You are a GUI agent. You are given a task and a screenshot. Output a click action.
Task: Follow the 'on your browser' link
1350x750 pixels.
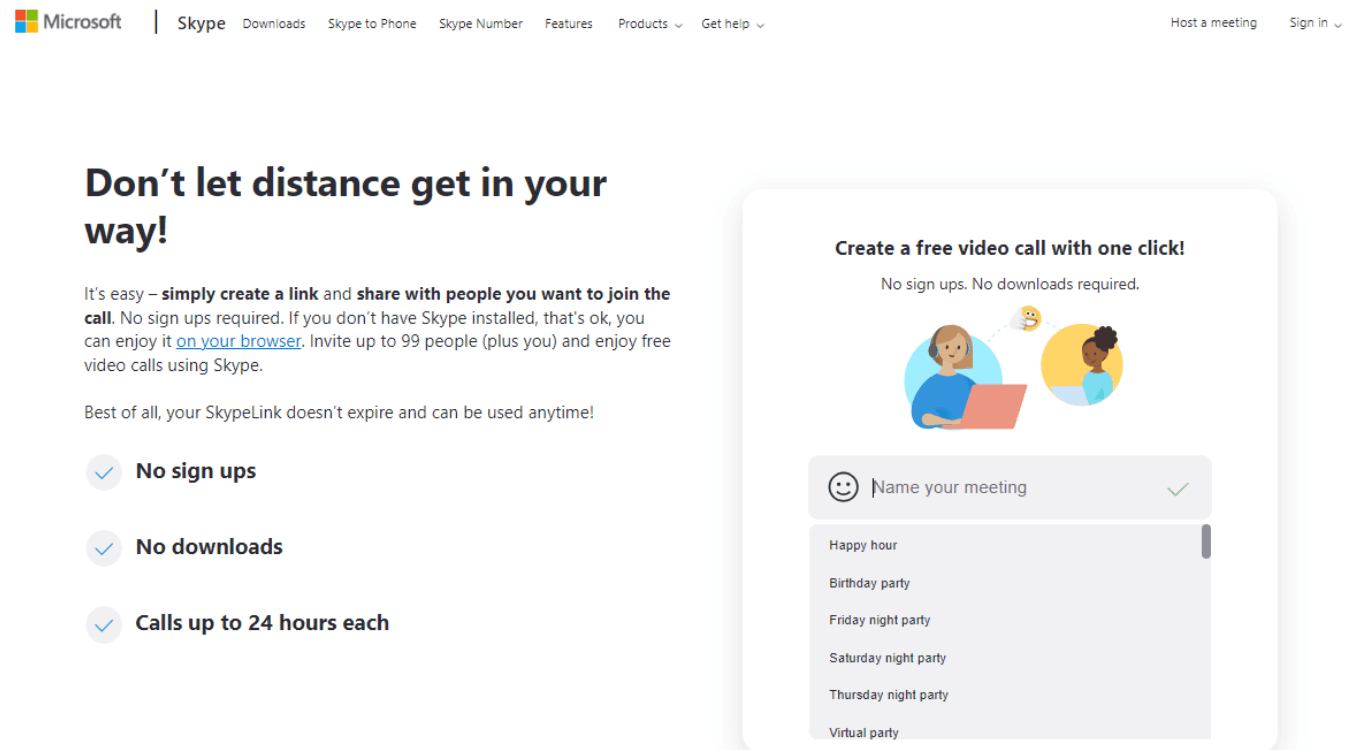click(239, 341)
